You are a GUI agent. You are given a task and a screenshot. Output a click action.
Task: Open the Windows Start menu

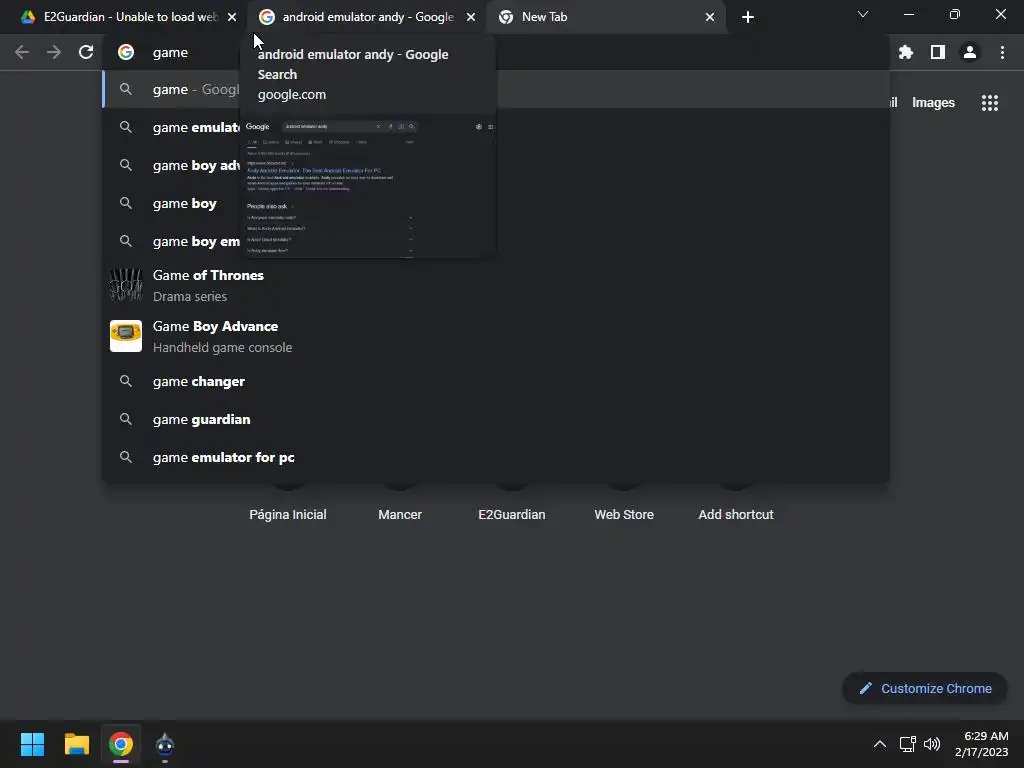click(32, 744)
